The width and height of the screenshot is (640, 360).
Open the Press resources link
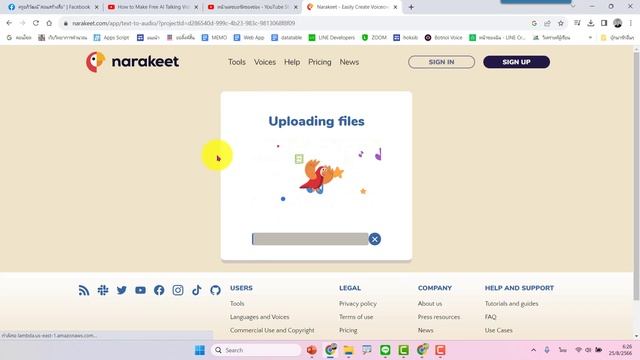[439, 317]
